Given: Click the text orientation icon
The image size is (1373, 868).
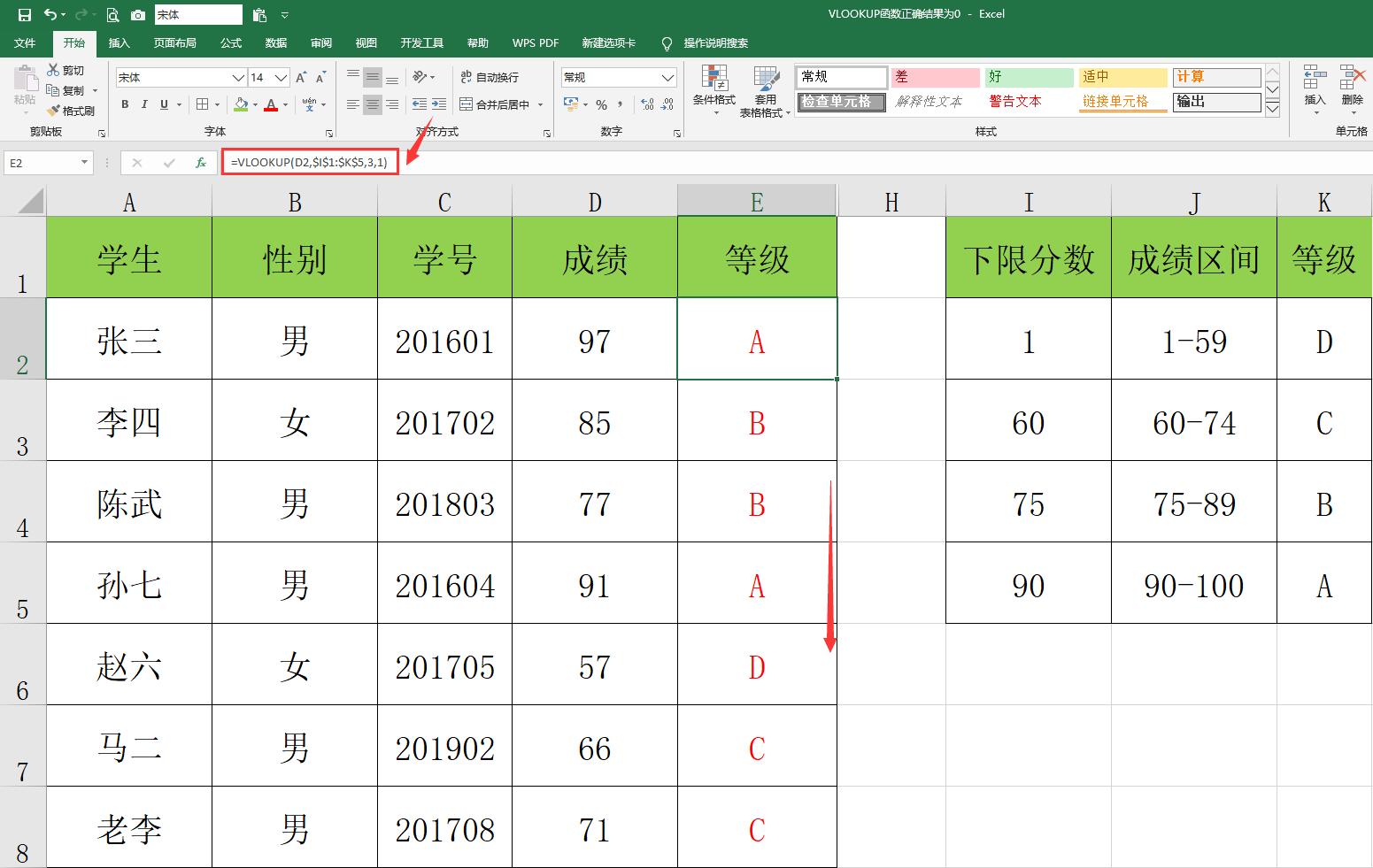Looking at the screenshot, I should tap(420, 77).
